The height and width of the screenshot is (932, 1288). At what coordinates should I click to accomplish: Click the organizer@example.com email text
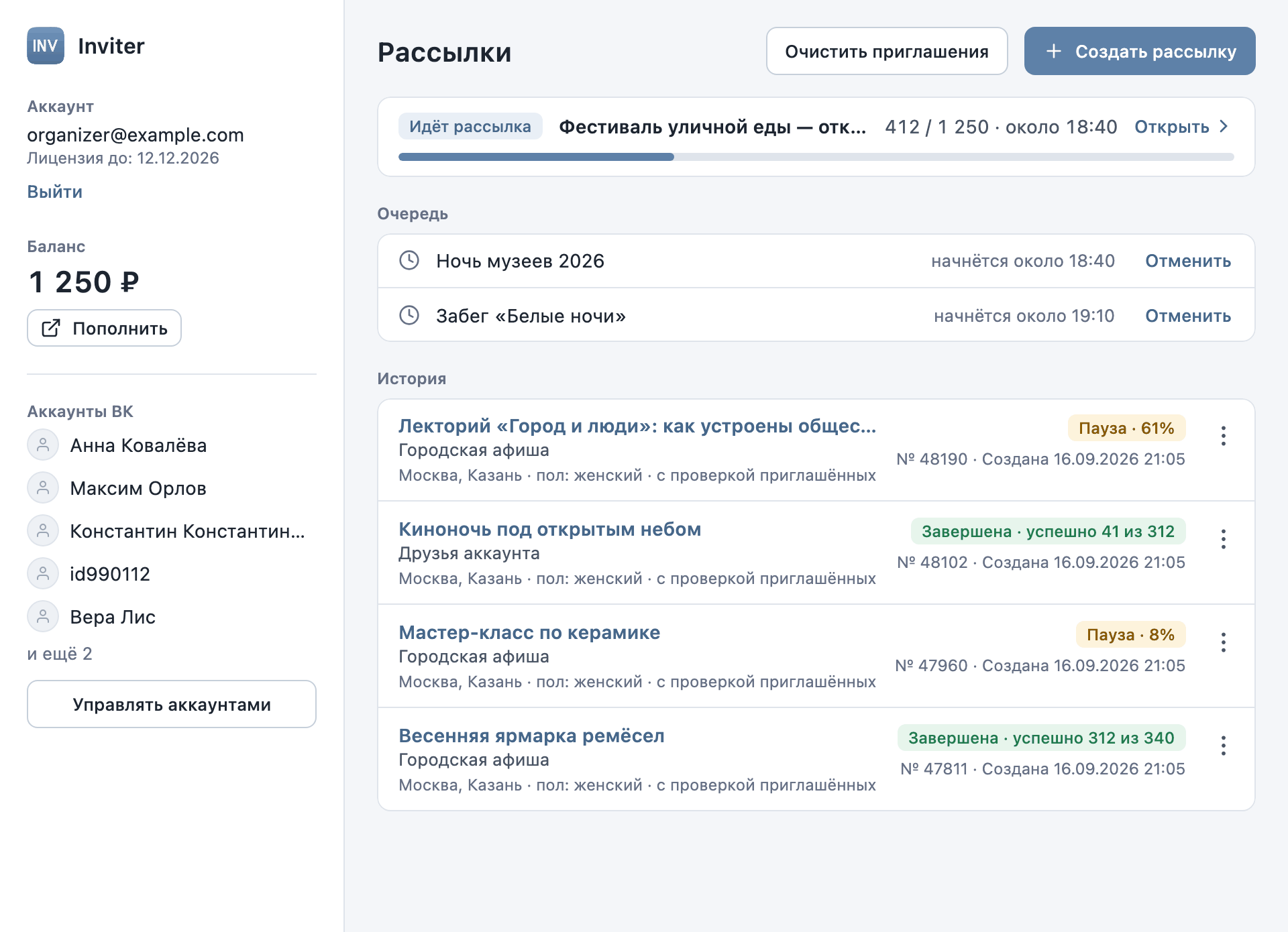(x=136, y=135)
